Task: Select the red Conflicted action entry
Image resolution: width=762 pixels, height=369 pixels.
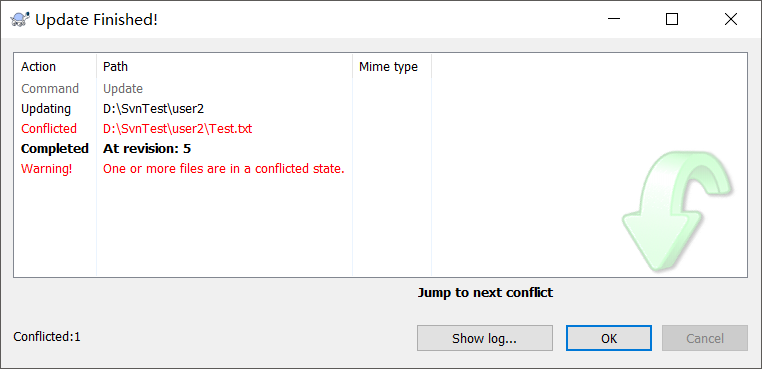Action: (x=49, y=129)
